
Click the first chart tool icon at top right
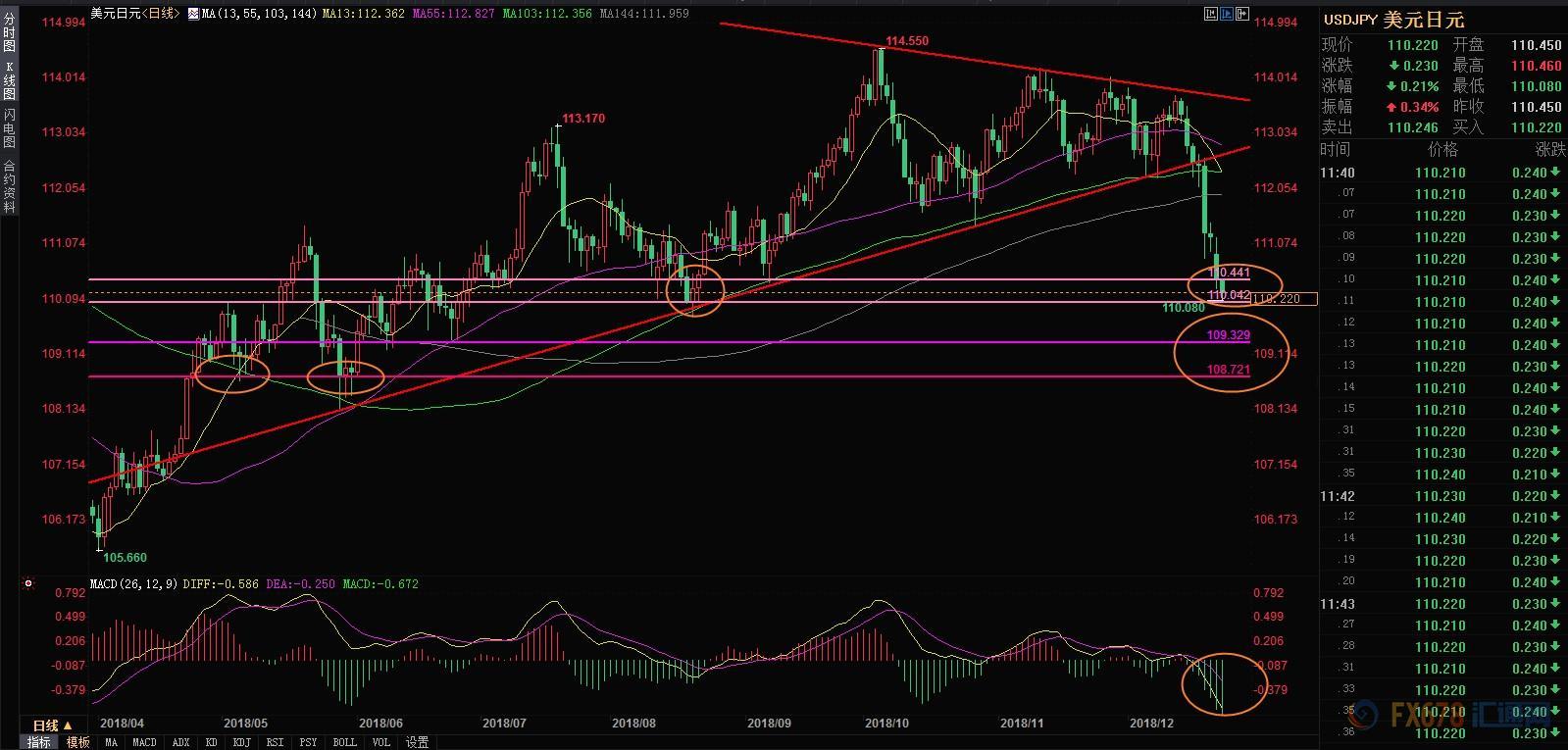point(1210,14)
